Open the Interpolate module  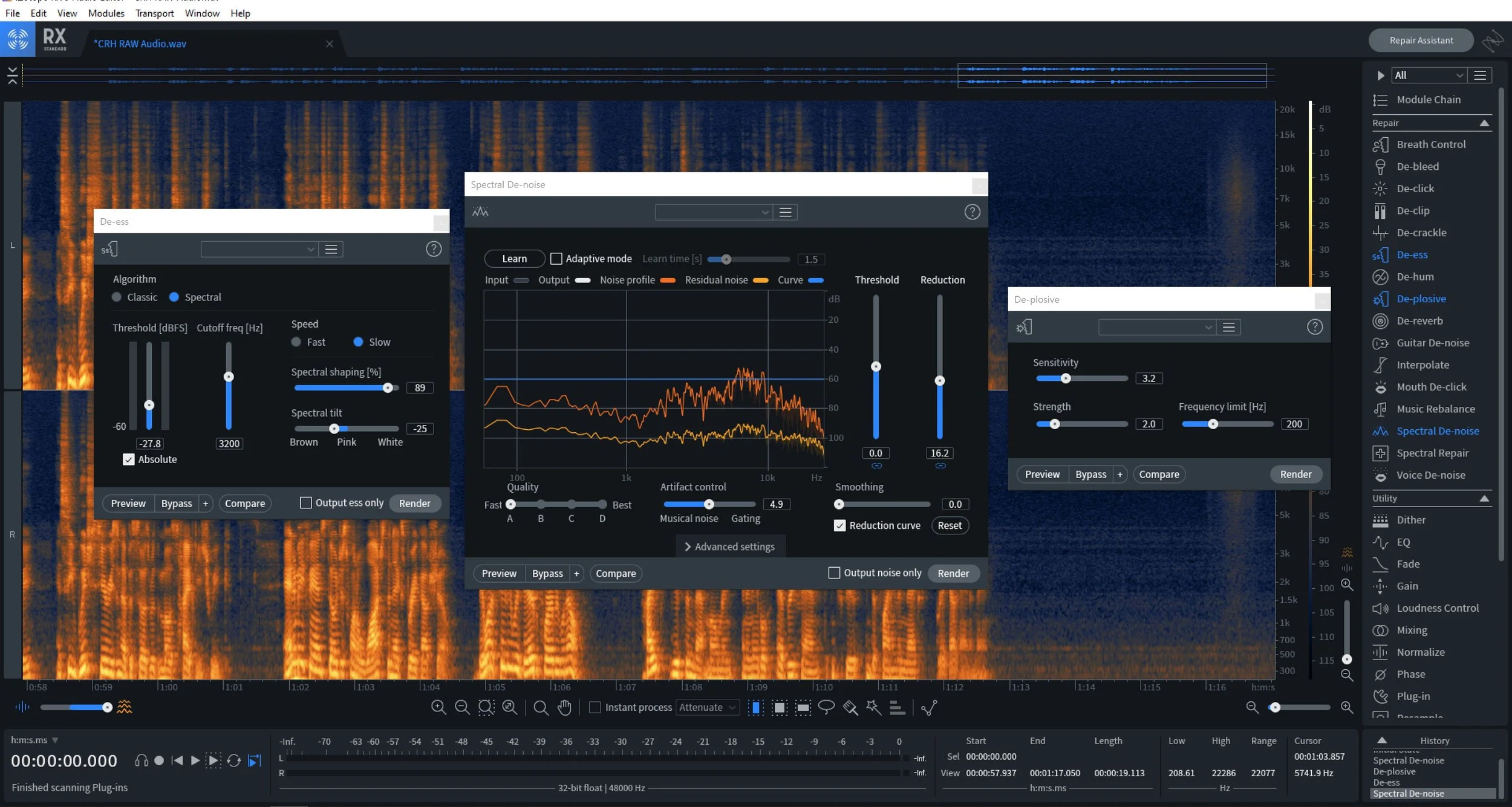pyautogui.click(x=1422, y=365)
